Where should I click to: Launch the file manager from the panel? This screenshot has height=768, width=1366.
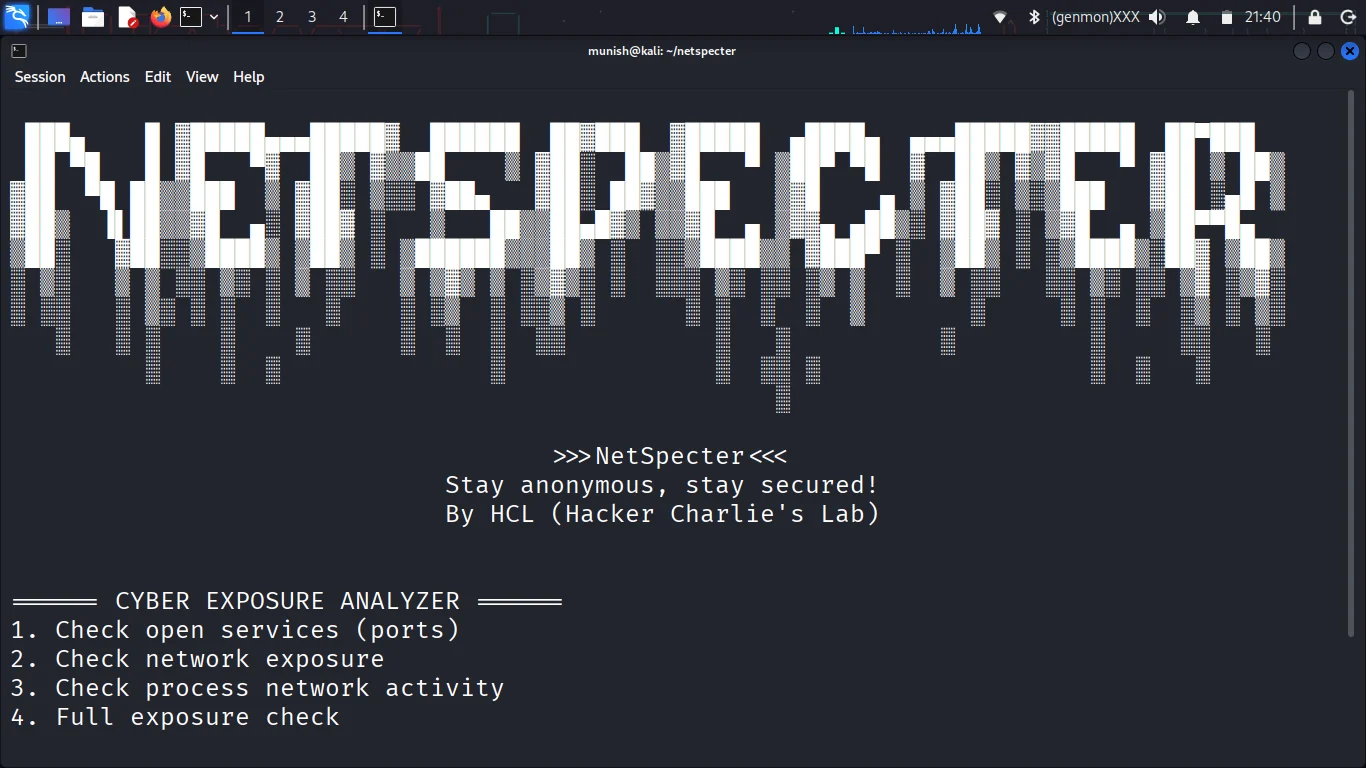pos(93,17)
